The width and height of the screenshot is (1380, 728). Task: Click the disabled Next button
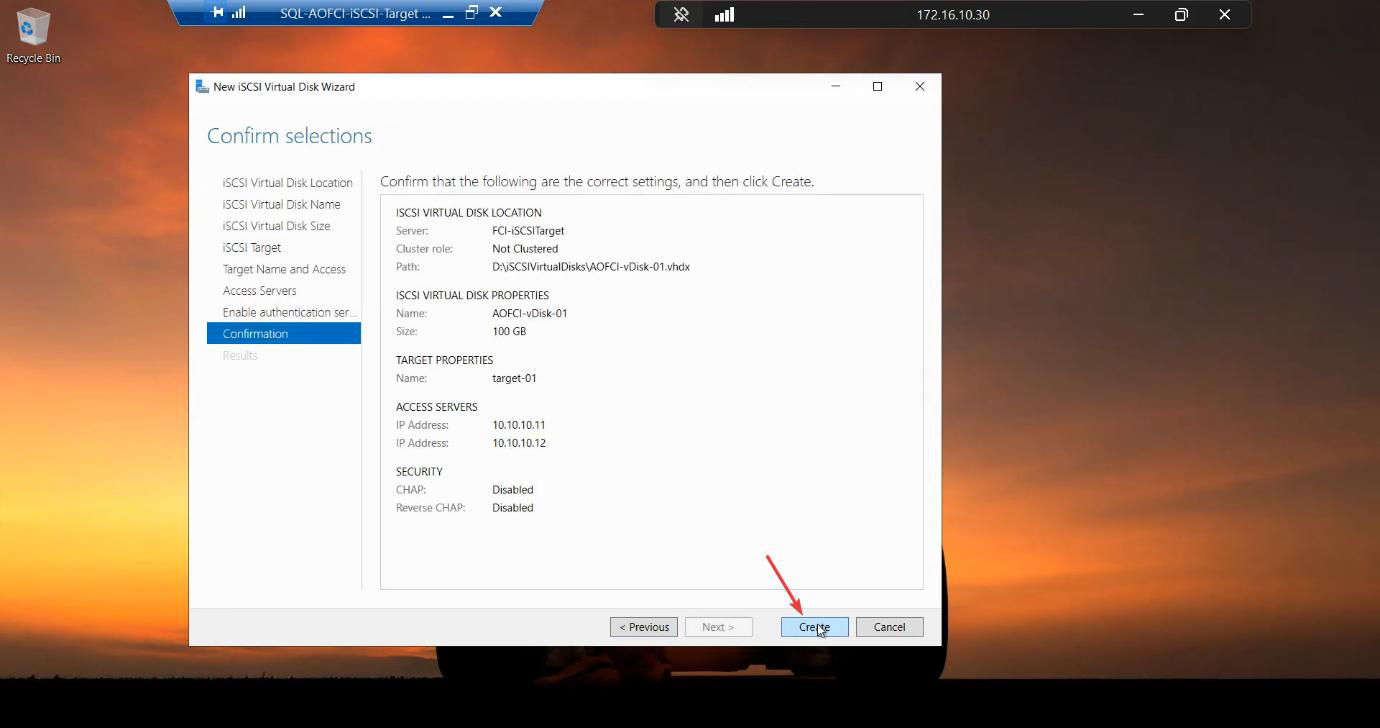point(718,627)
